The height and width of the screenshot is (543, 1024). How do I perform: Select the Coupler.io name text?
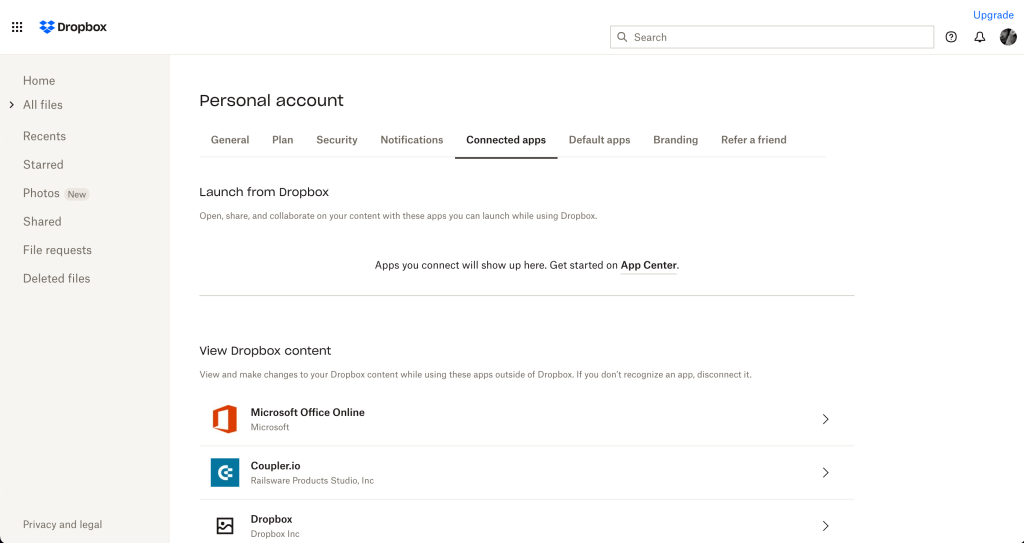(x=276, y=466)
